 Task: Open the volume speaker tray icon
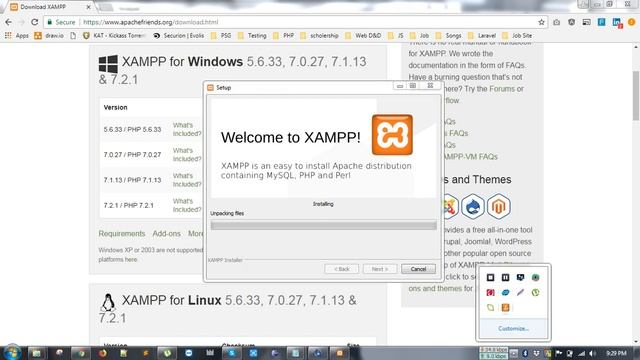coord(593,353)
